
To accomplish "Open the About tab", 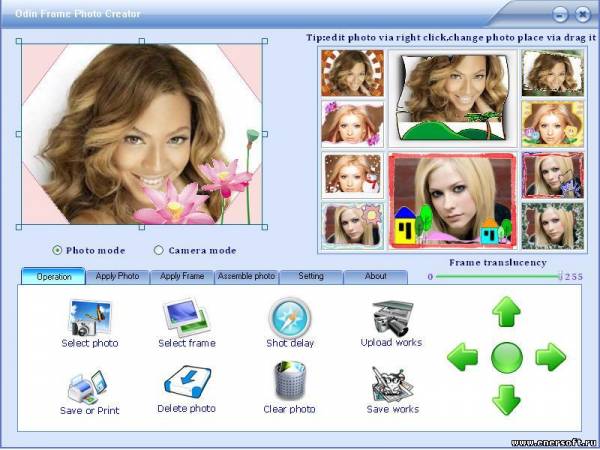I will click(x=375, y=276).
